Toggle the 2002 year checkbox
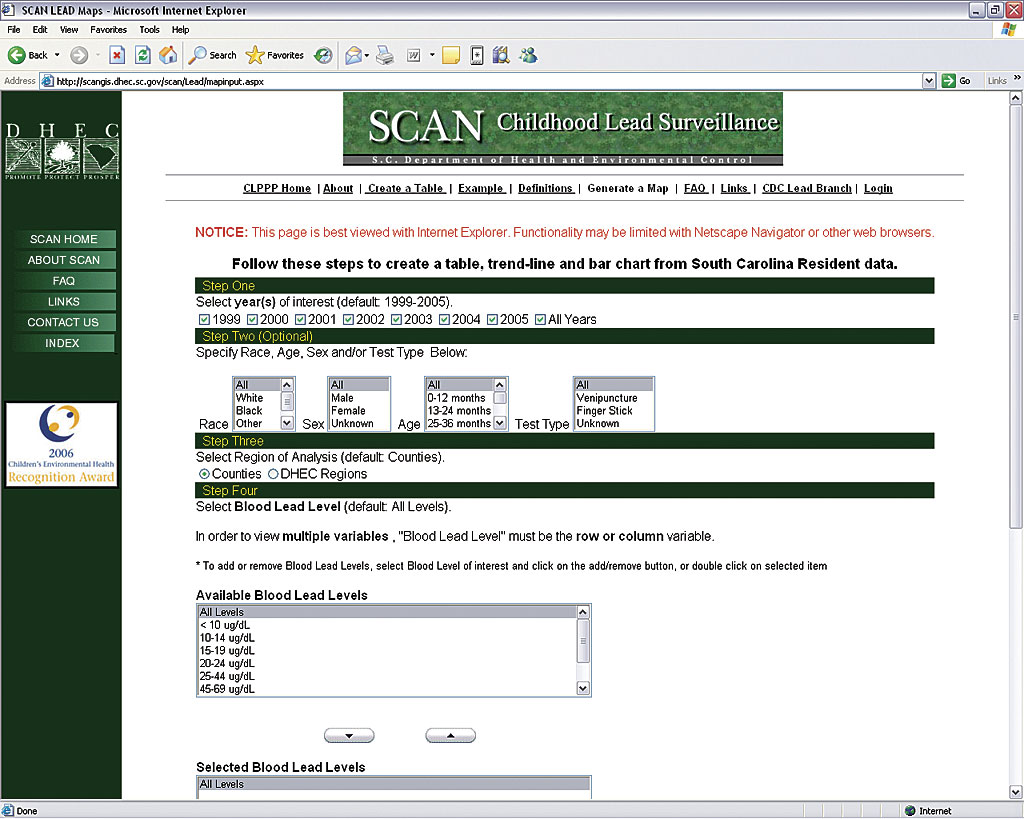 coord(348,319)
